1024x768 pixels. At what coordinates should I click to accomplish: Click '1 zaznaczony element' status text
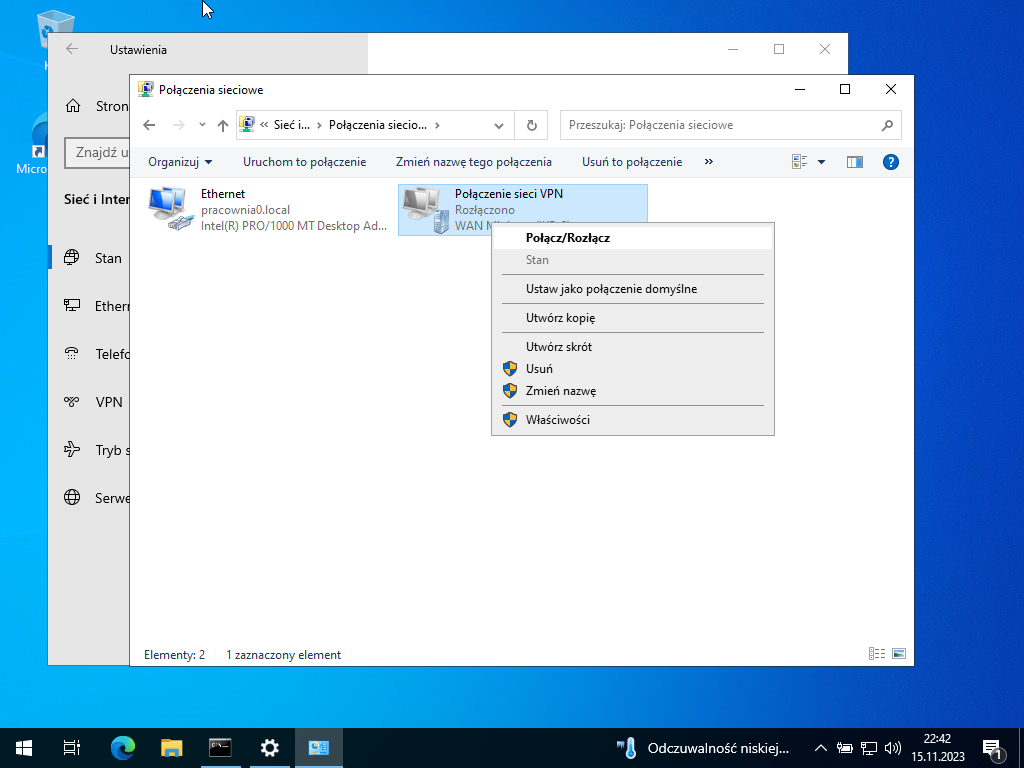click(x=283, y=654)
